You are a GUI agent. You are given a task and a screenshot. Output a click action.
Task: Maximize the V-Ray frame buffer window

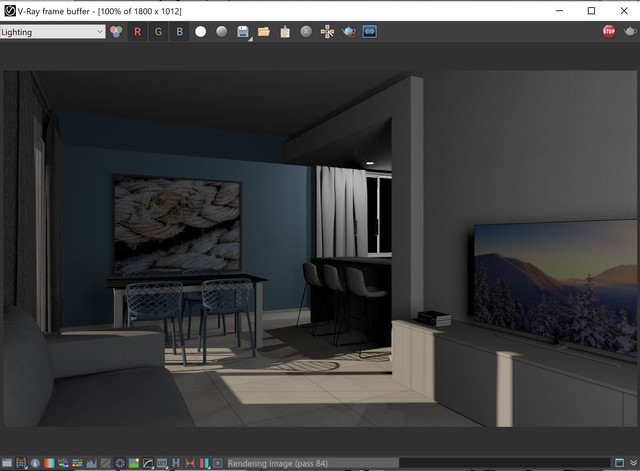pyautogui.click(x=591, y=11)
